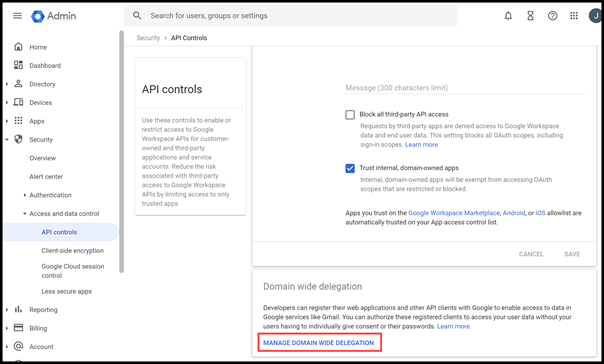Select API controls in sidebar
This screenshot has height=364, width=604.
point(59,232)
